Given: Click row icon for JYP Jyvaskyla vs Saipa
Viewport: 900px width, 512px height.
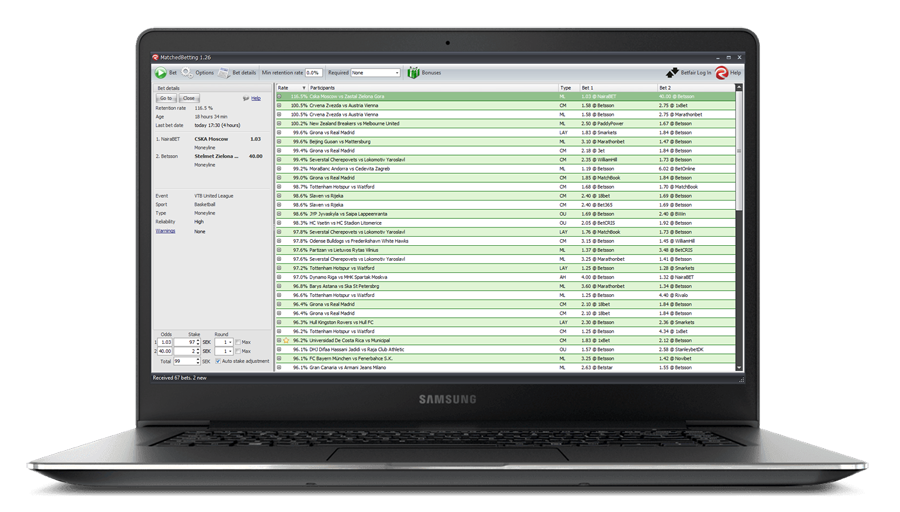Looking at the screenshot, I should pyautogui.click(x=280, y=214).
